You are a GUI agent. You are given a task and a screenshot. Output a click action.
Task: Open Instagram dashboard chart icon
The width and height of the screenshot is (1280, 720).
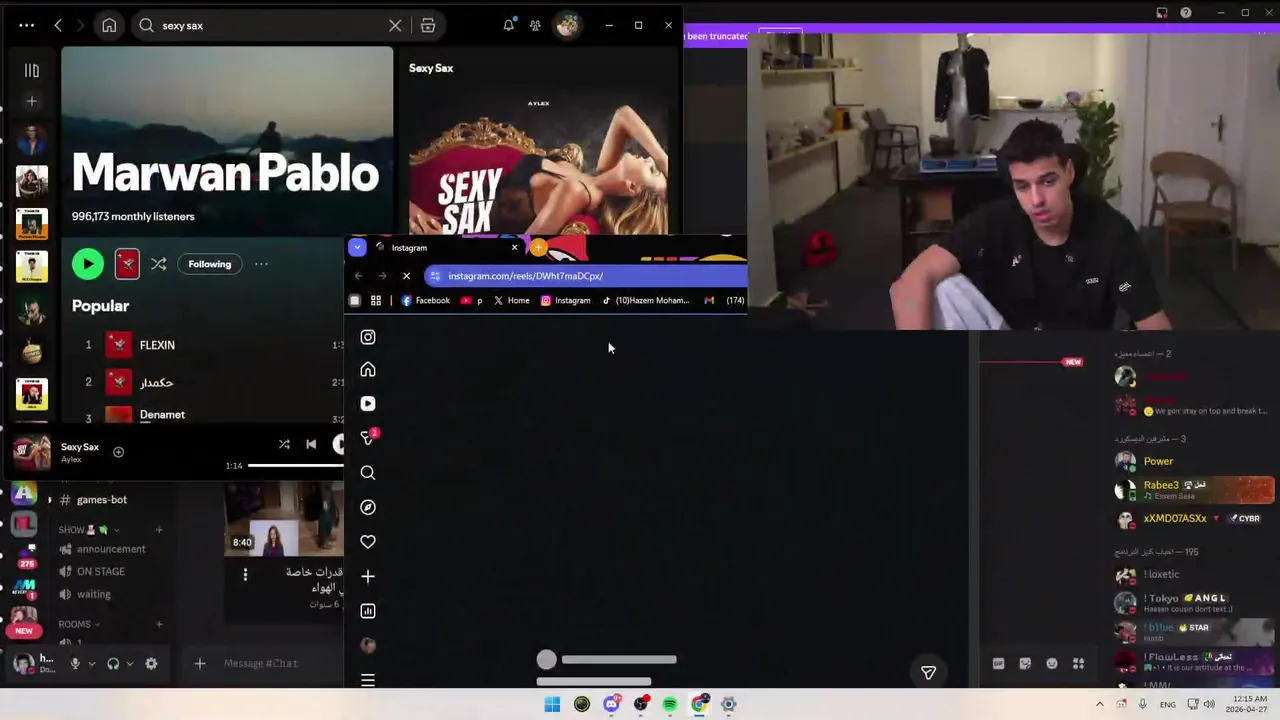[x=368, y=611]
